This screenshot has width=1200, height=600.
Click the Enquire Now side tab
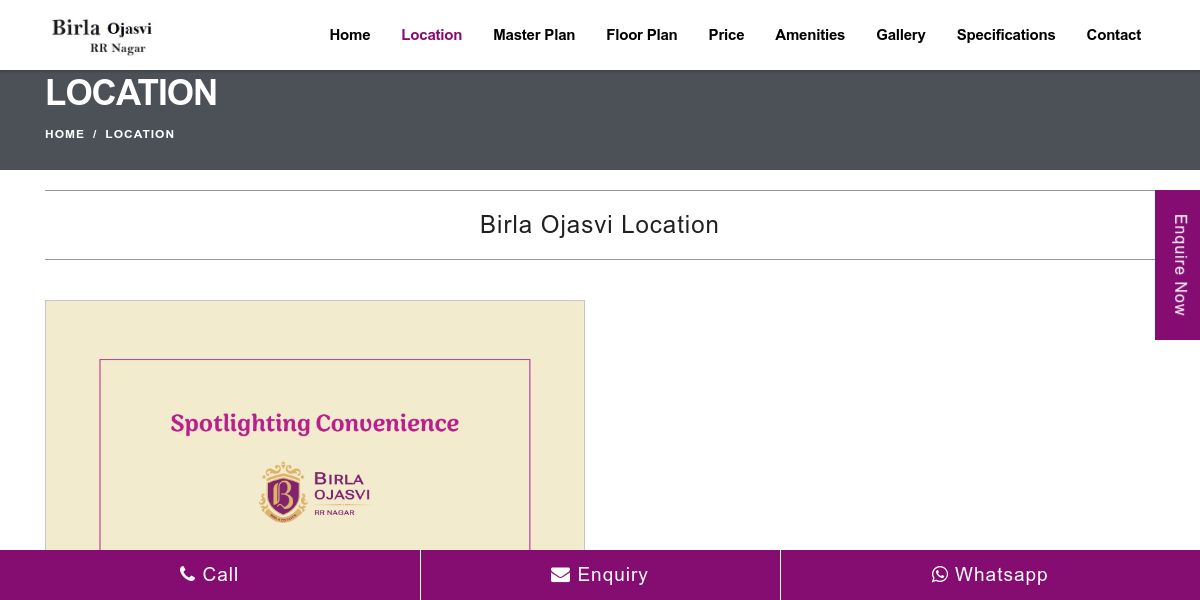[1178, 265]
